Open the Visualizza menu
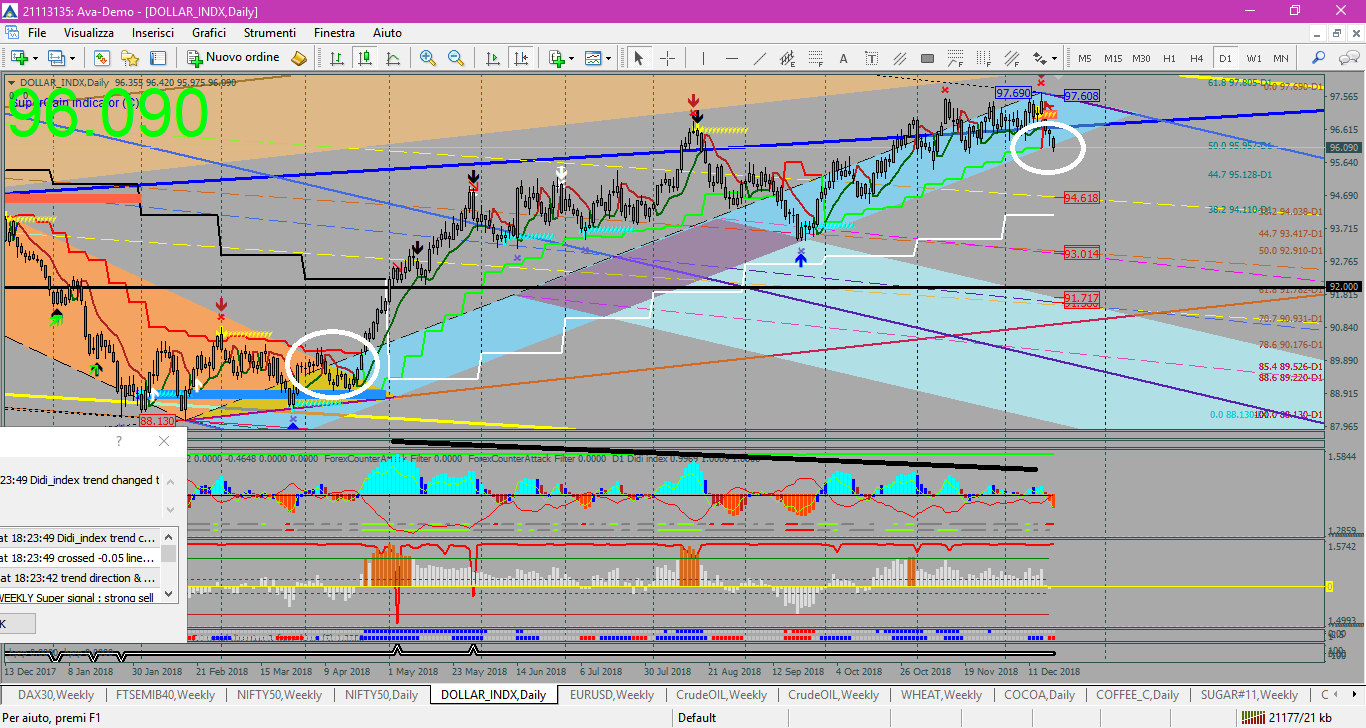 pyautogui.click(x=89, y=33)
